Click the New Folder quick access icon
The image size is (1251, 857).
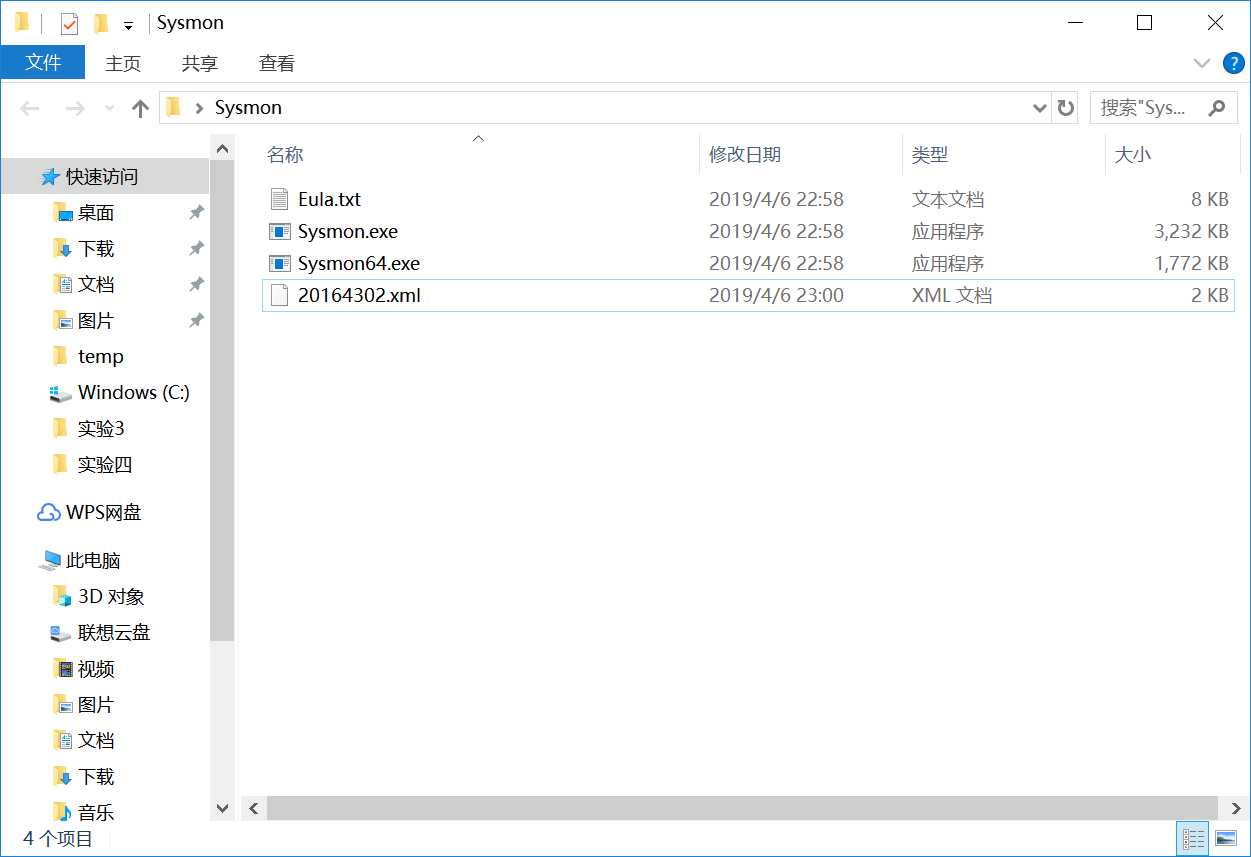tap(100, 23)
